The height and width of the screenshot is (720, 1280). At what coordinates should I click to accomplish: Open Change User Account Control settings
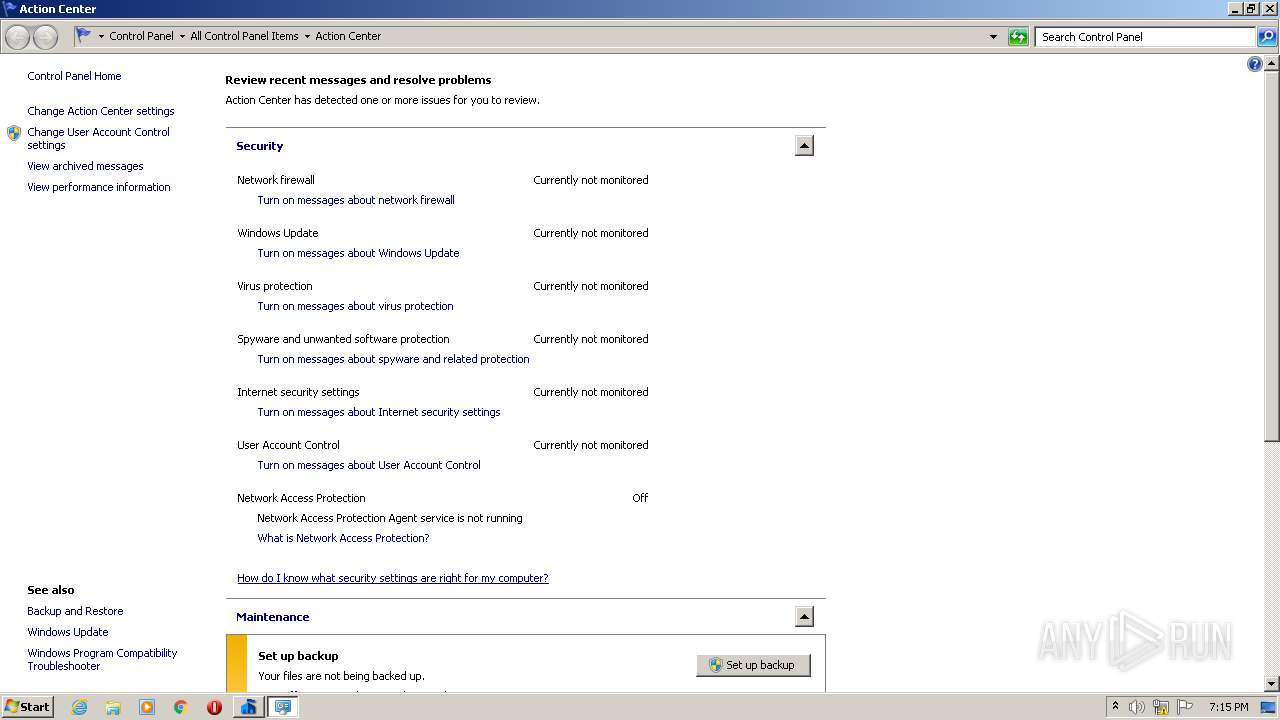pos(98,138)
